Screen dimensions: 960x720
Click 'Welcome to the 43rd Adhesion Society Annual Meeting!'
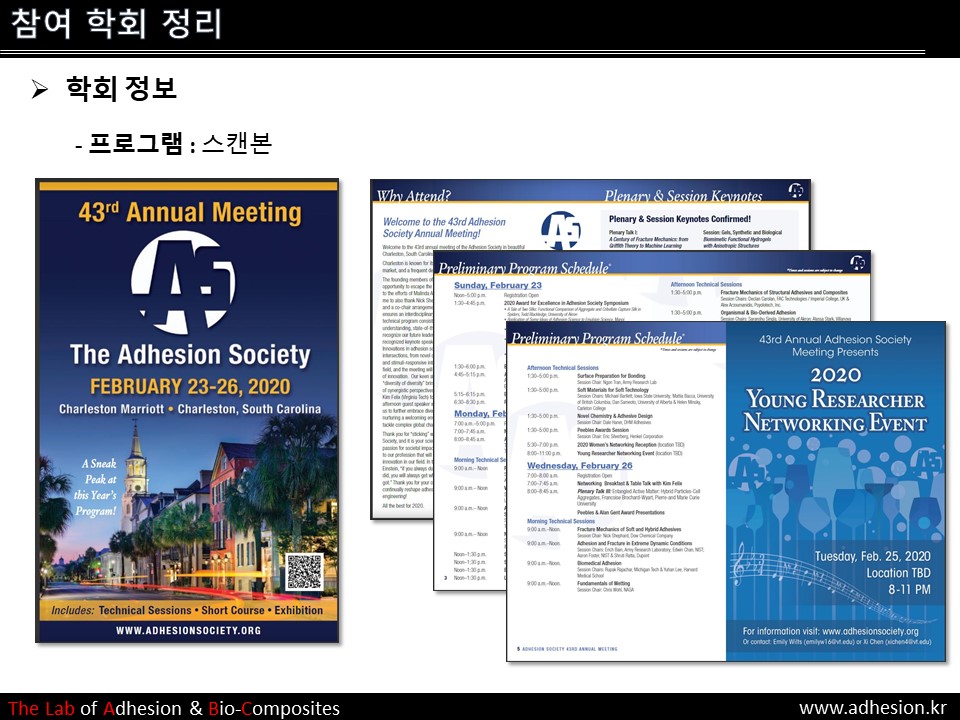coord(444,227)
